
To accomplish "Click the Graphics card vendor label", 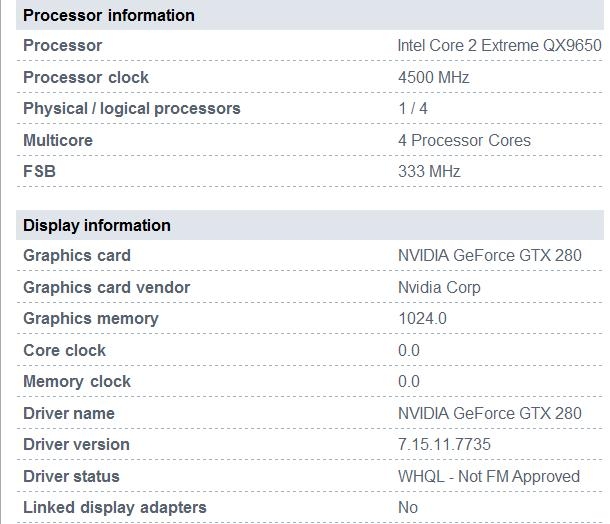I will point(106,287).
